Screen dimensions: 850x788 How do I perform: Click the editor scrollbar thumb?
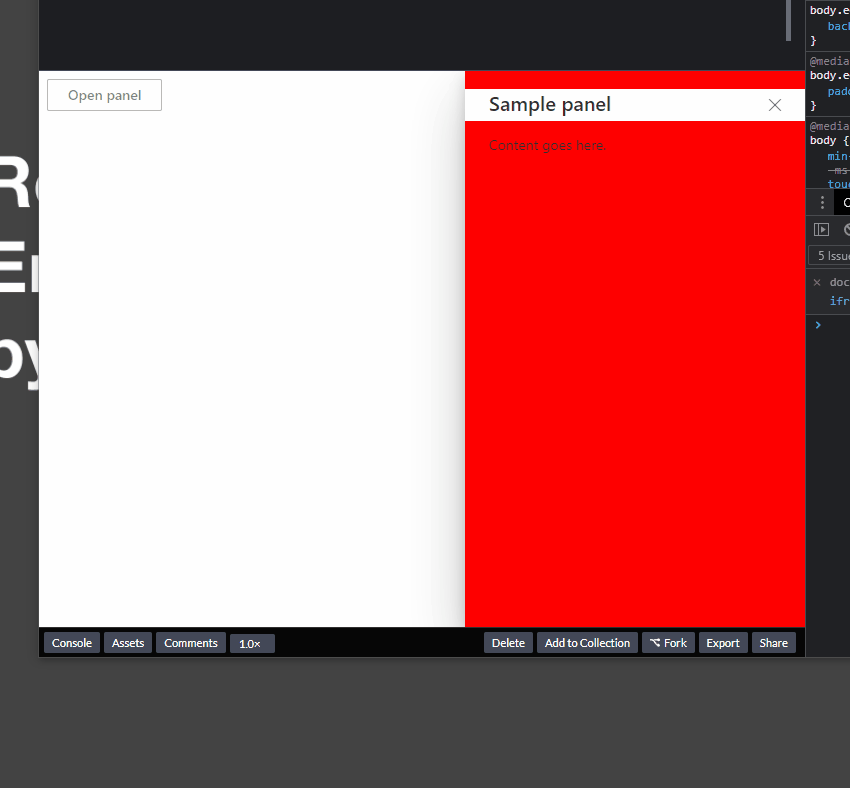pos(788,20)
